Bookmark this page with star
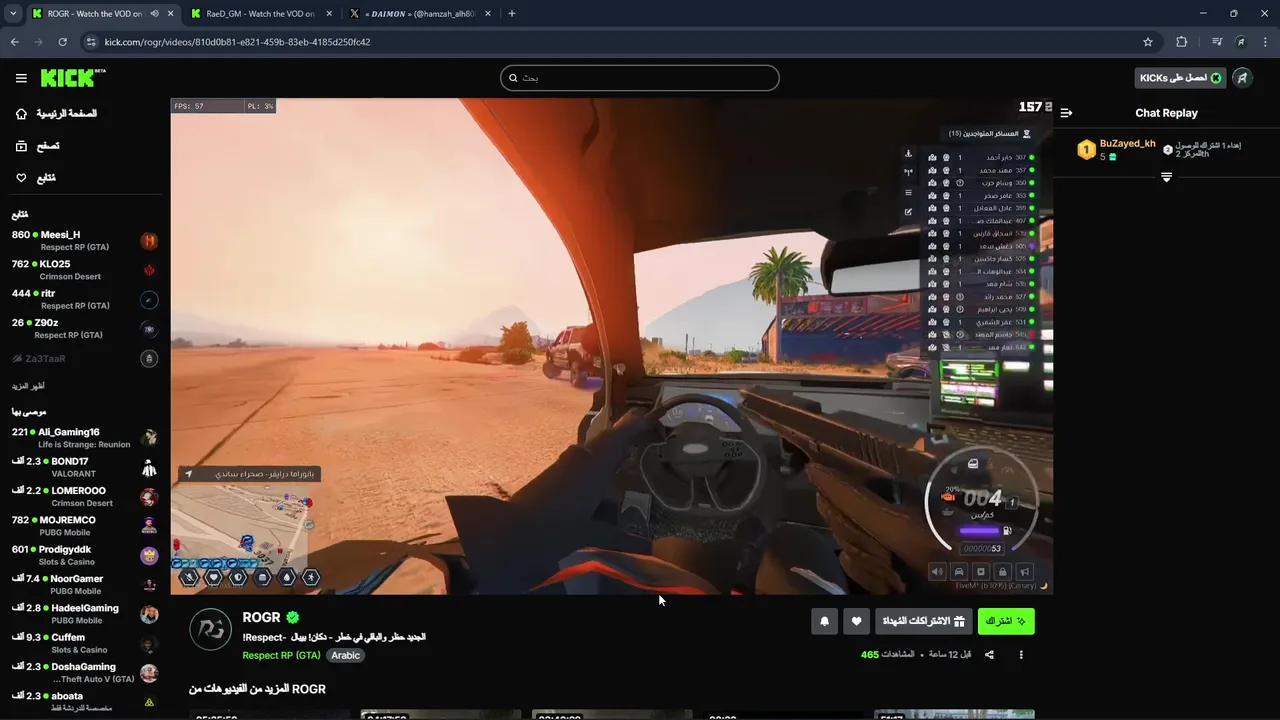 pos(1148,42)
